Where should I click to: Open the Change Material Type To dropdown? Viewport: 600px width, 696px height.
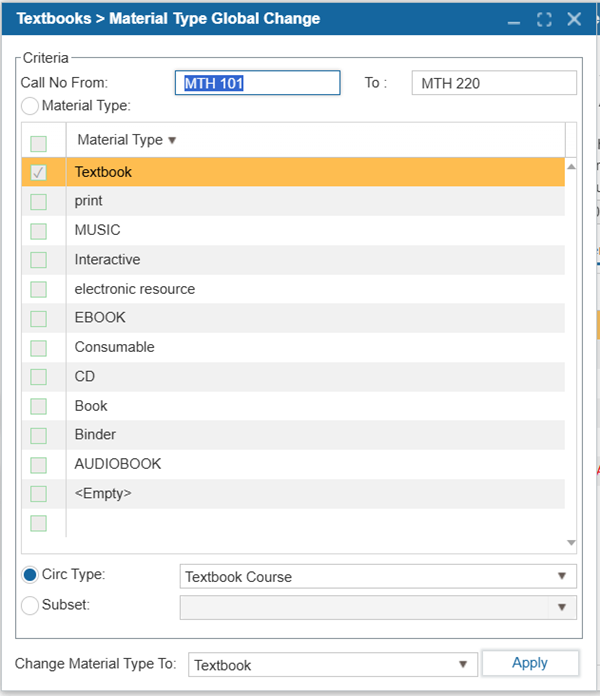click(x=333, y=664)
